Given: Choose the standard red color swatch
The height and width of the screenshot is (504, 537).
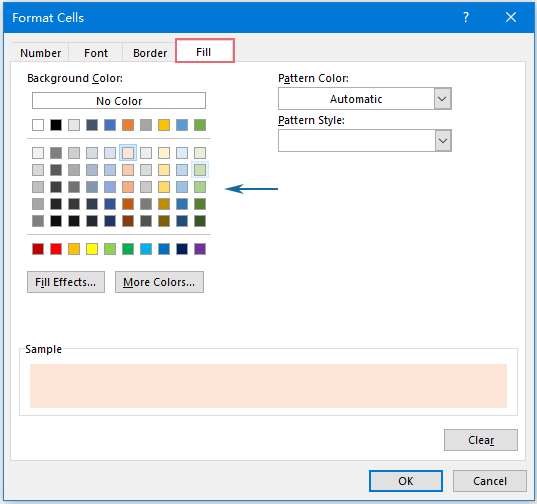Looking at the screenshot, I should pos(56,249).
